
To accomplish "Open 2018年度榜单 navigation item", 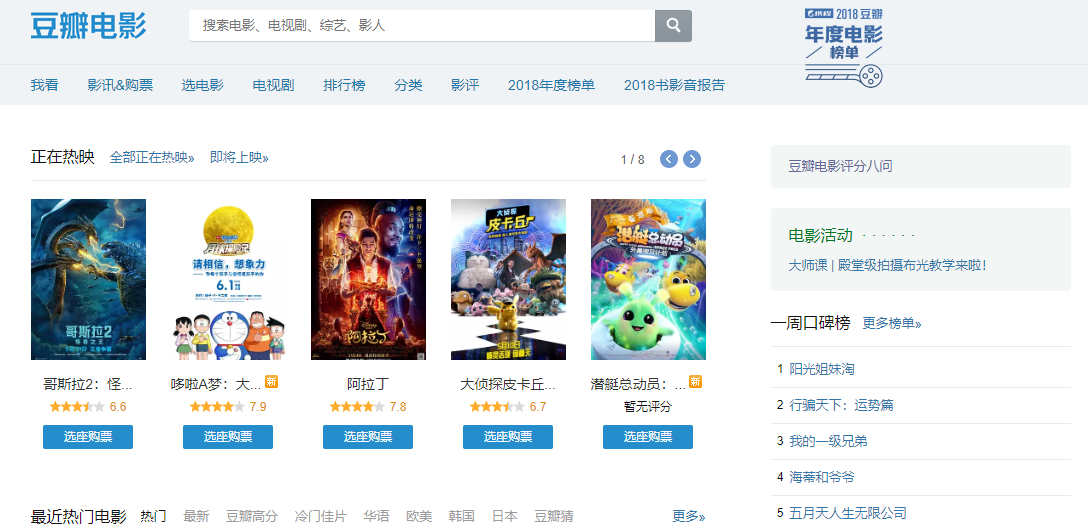I will point(552,85).
